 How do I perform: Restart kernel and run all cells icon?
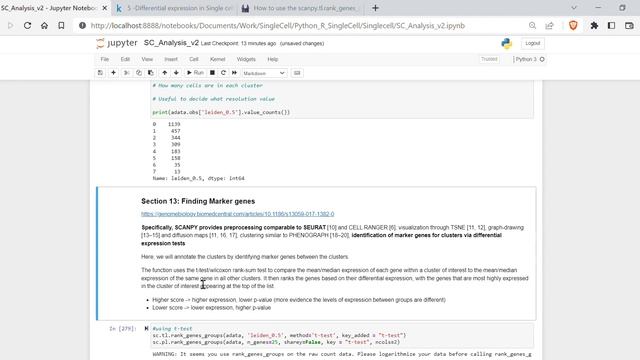(x=234, y=73)
